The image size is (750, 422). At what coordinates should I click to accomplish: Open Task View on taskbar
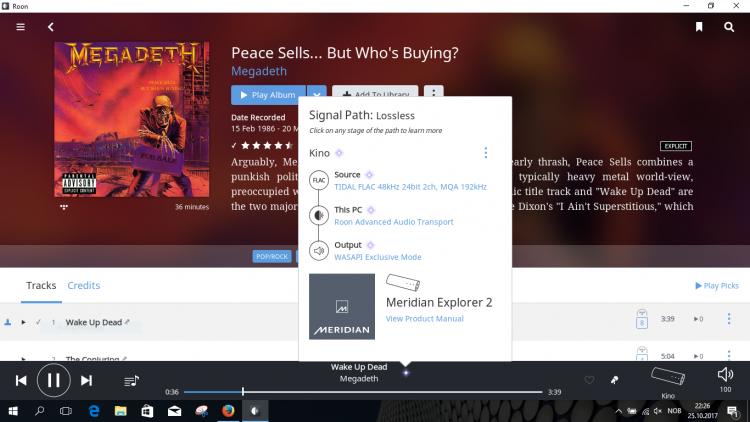[66, 411]
